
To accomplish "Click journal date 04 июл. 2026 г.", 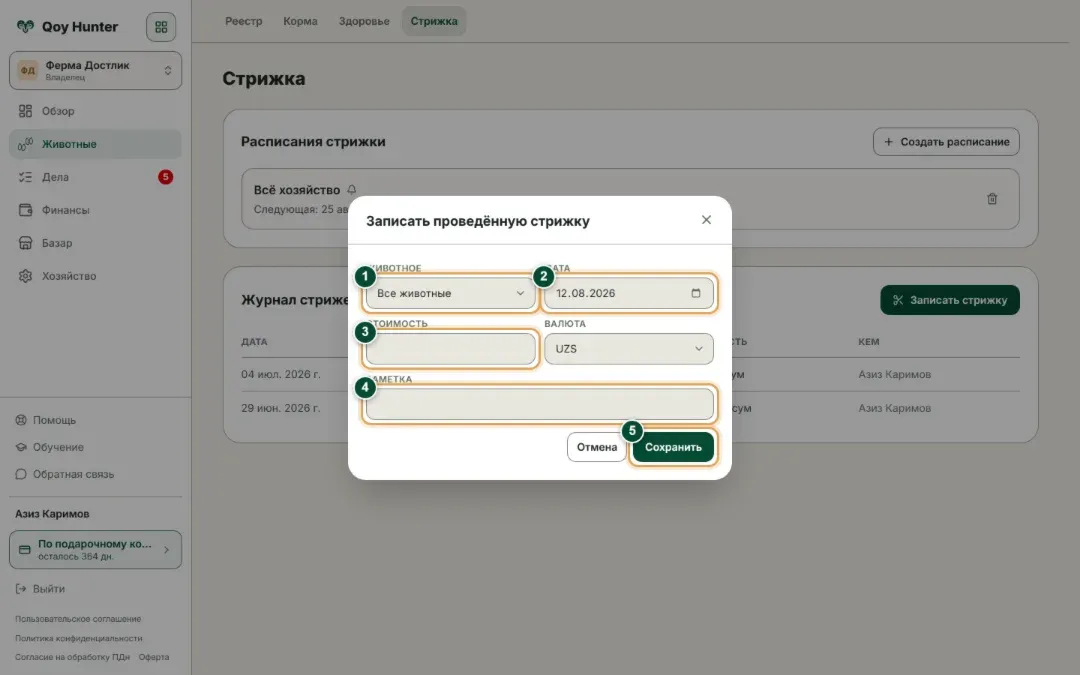I will pos(280,375).
